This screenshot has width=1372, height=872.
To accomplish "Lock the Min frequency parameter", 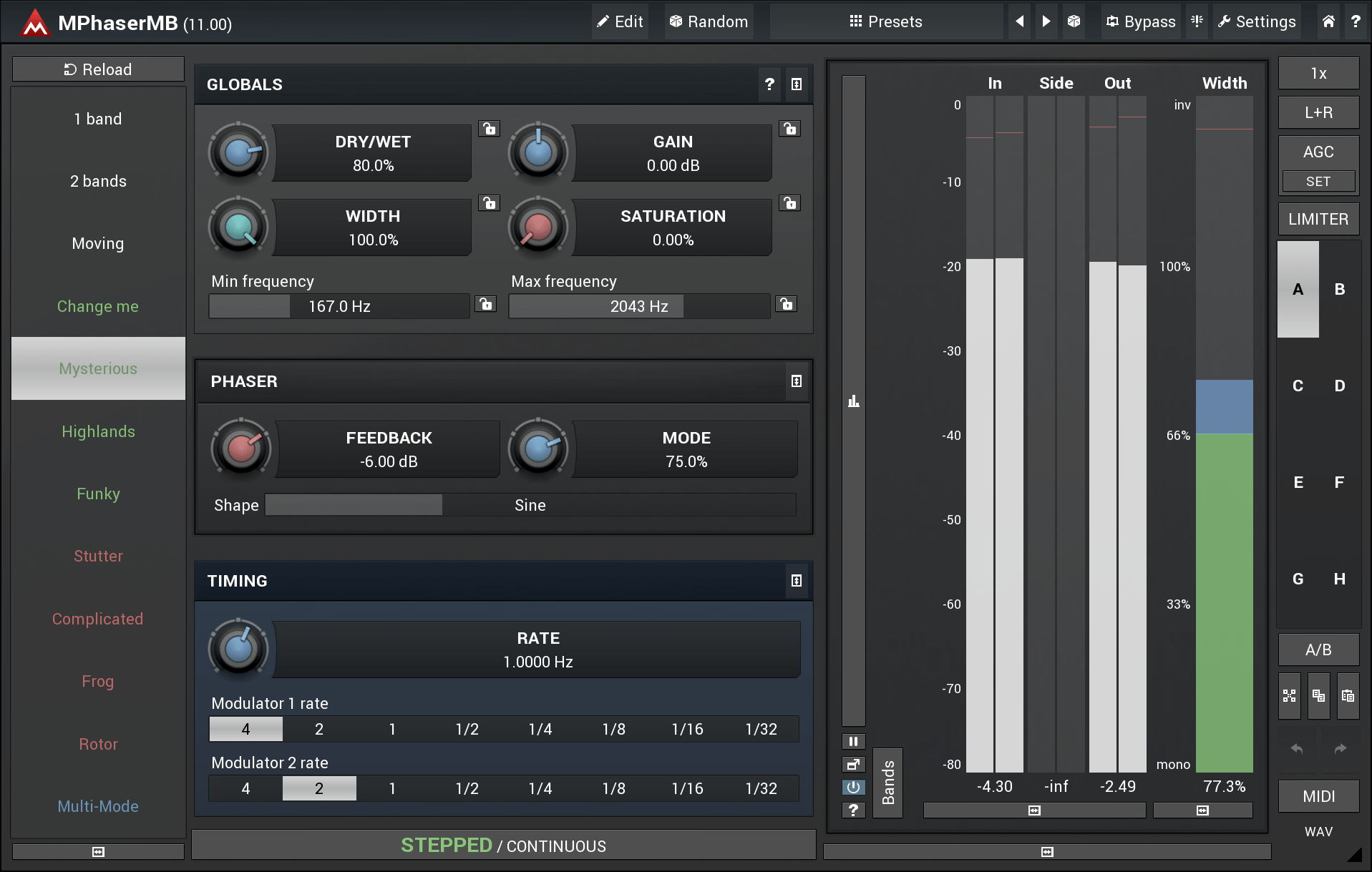I will [486, 305].
